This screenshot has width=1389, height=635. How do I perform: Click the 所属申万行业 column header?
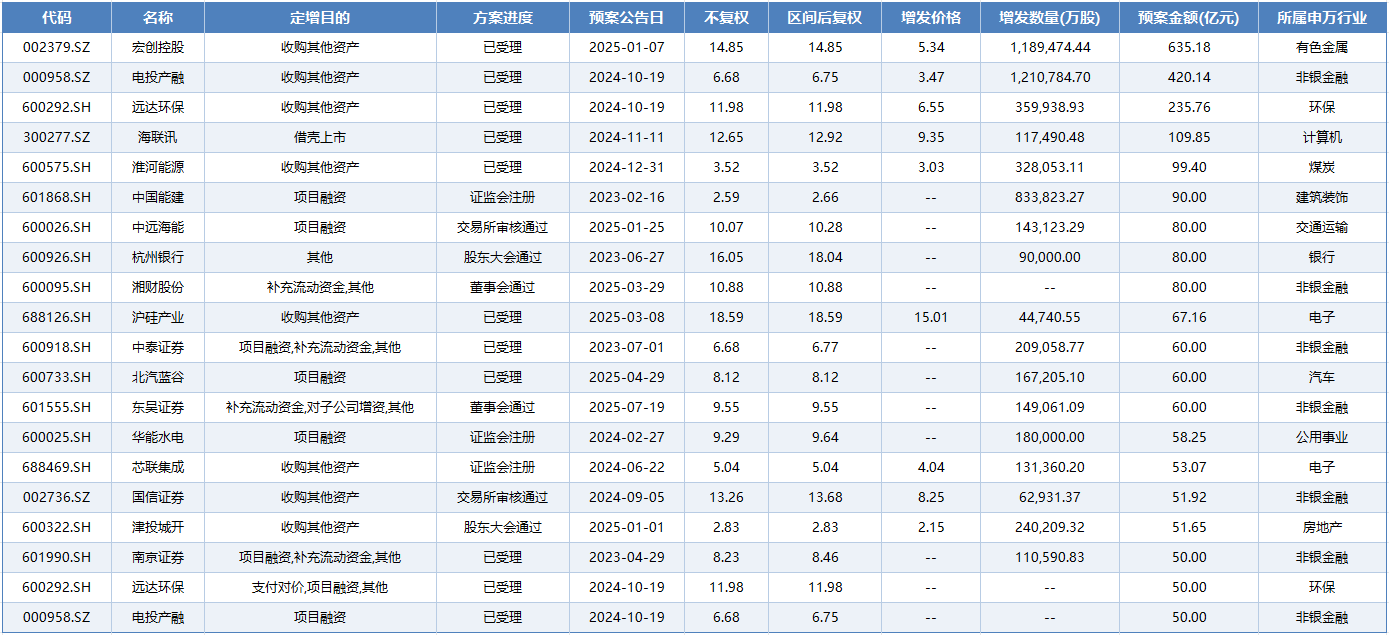point(1322,18)
